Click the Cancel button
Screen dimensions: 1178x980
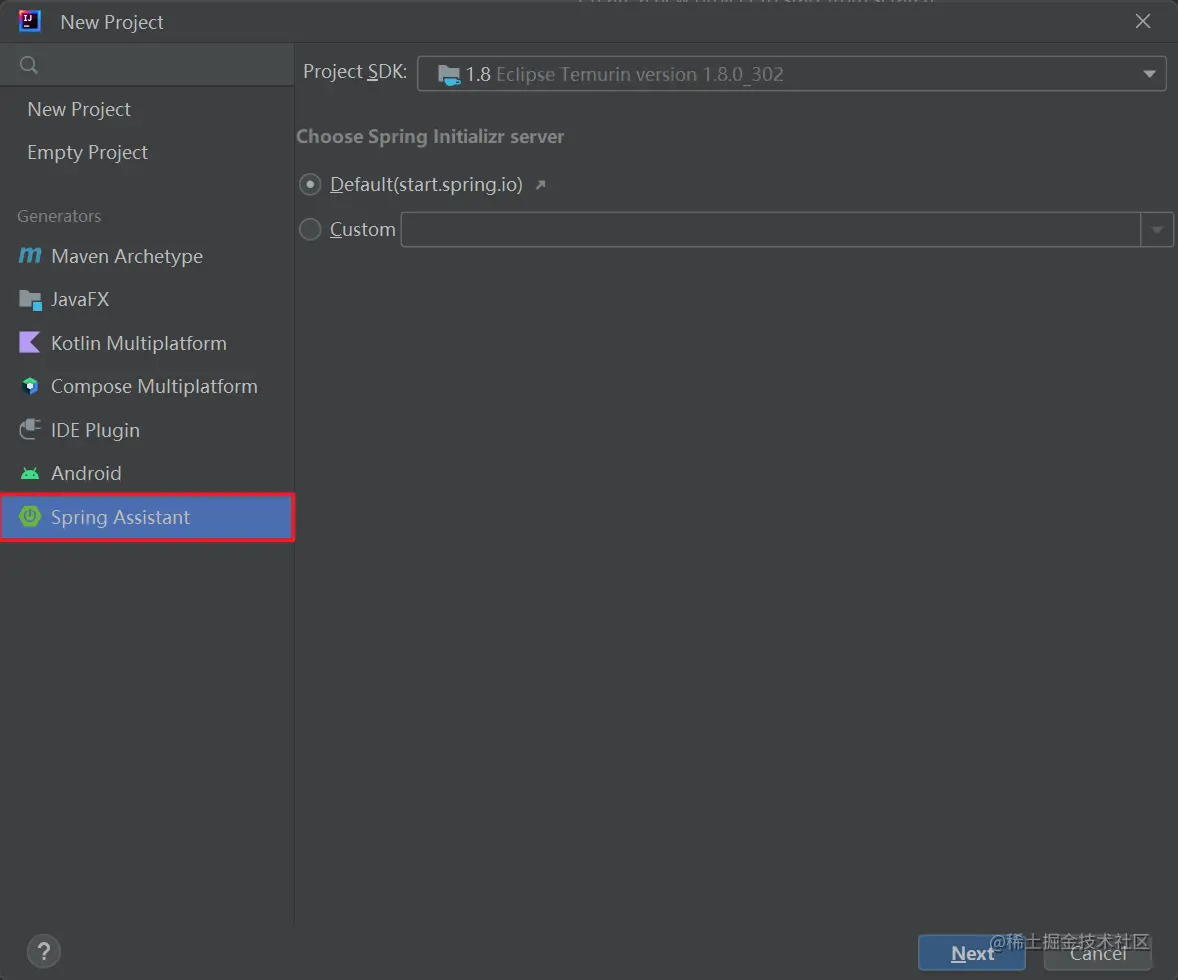tap(1098, 953)
